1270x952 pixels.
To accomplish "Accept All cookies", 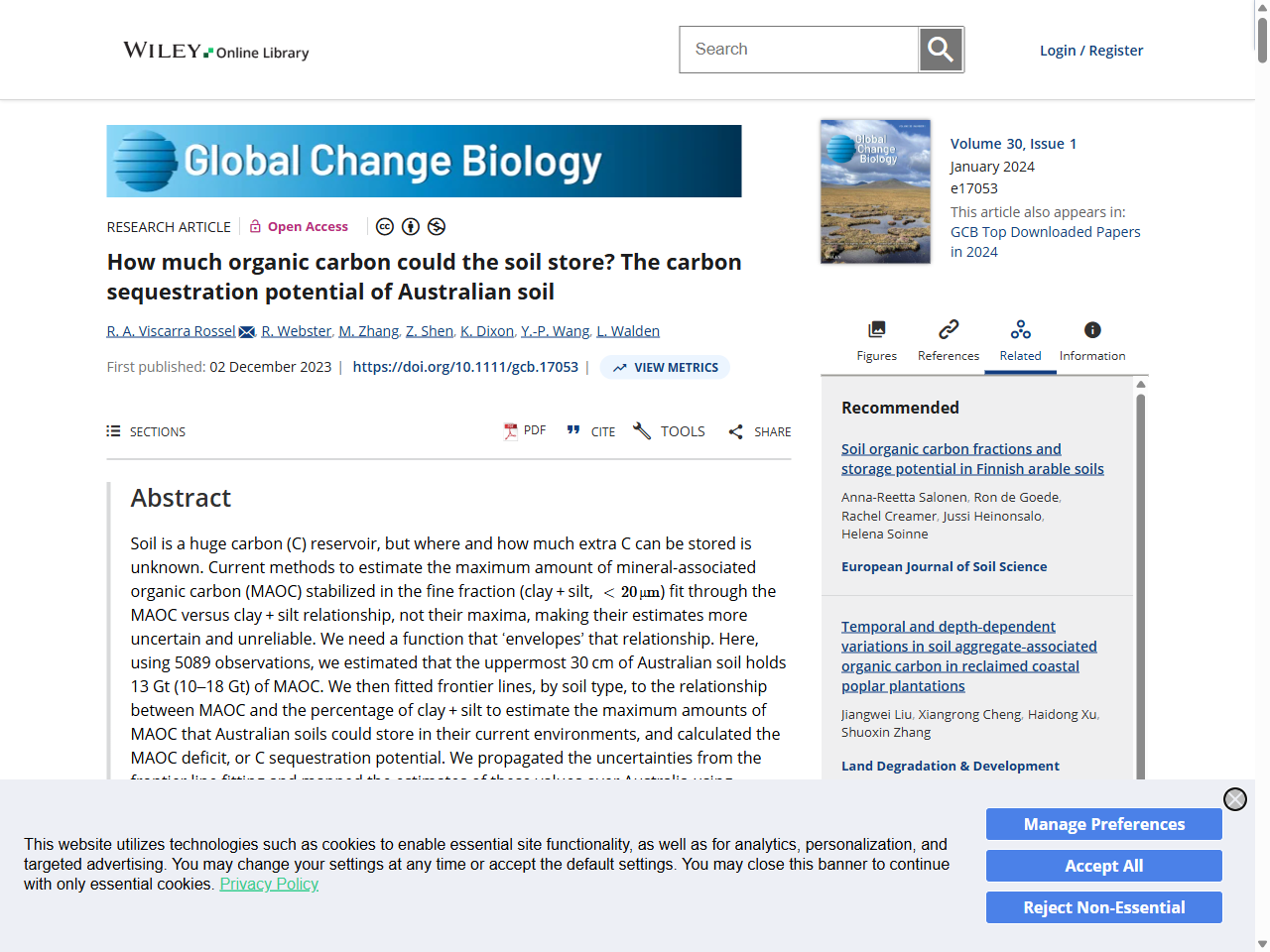I will coord(1103,865).
